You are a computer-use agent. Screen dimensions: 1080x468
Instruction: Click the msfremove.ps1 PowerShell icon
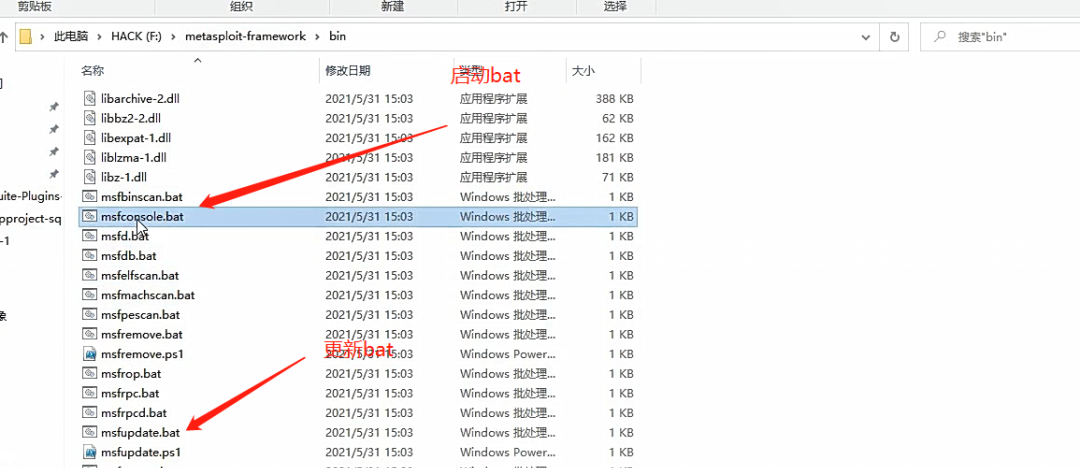[x=90, y=354]
